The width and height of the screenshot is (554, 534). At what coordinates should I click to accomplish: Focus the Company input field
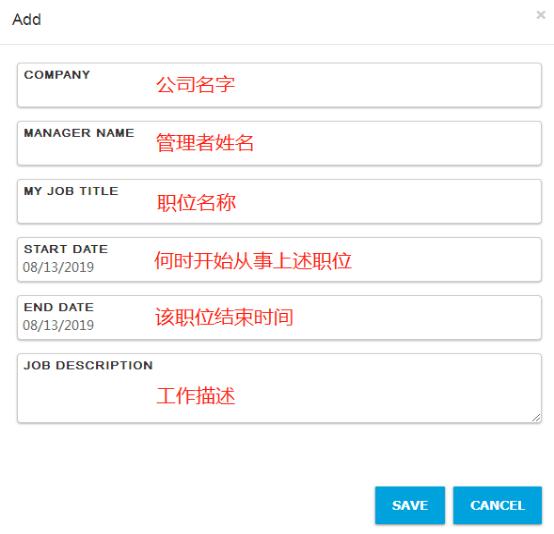[279, 85]
